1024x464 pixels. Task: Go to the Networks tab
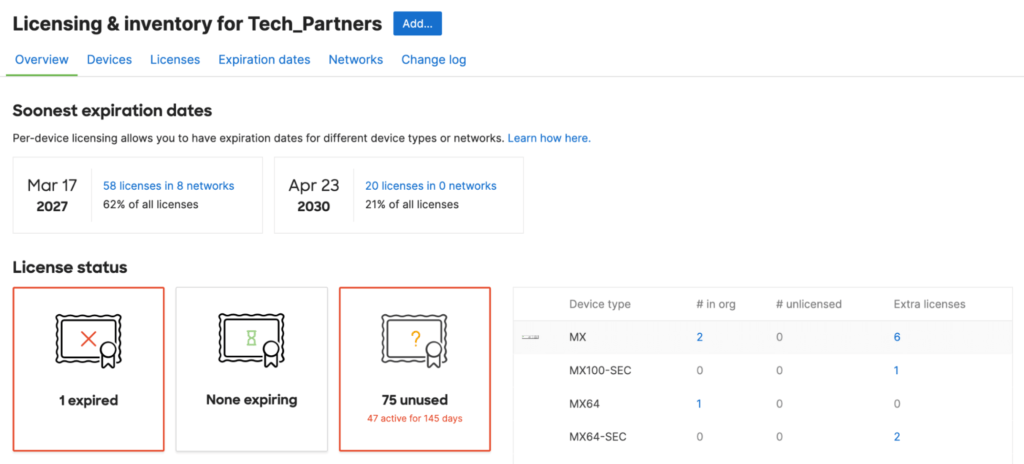[355, 59]
